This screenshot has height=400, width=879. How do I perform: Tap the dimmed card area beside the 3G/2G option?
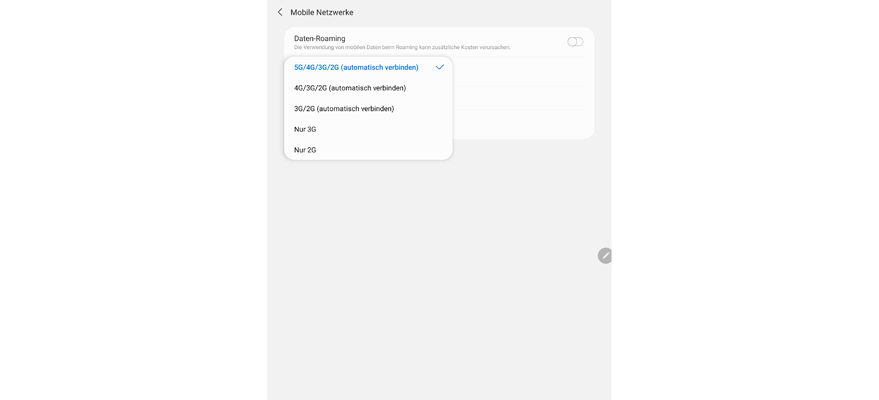pyautogui.click(x=522, y=108)
